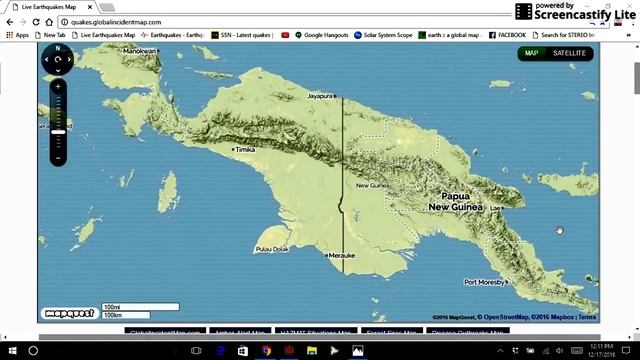Open the earth :: a global map bookmark

point(449,35)
